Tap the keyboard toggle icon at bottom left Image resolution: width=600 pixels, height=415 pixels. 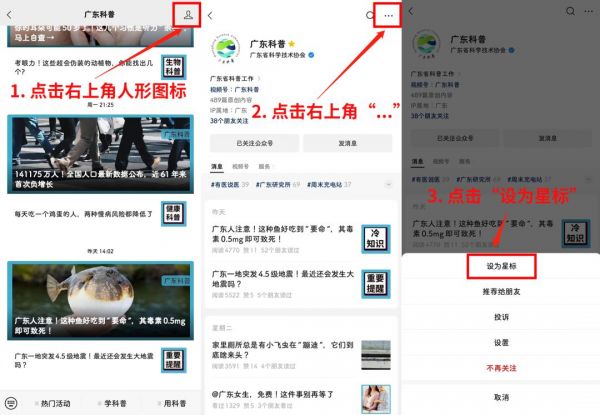[11, 403]
